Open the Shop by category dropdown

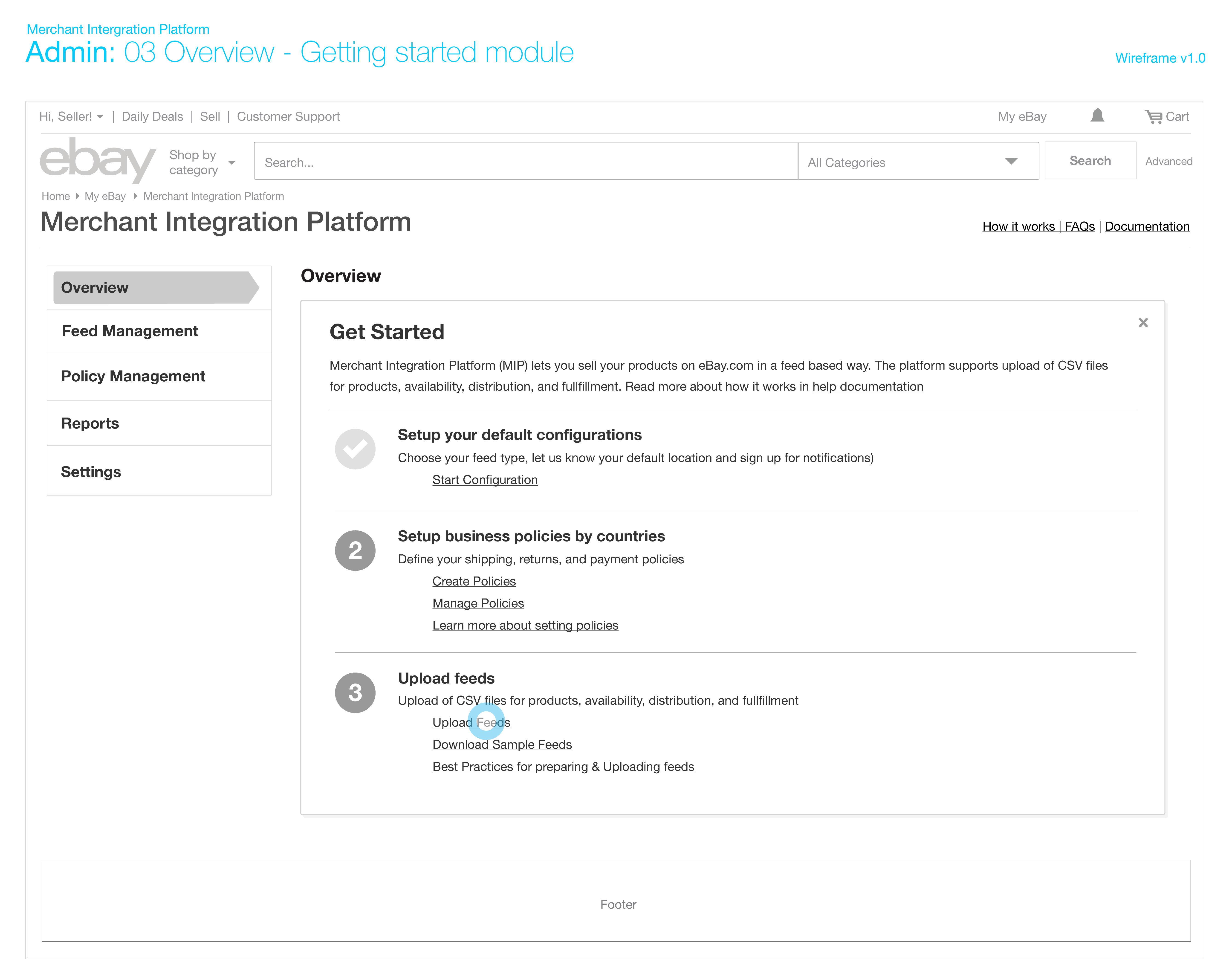[202, 162]
